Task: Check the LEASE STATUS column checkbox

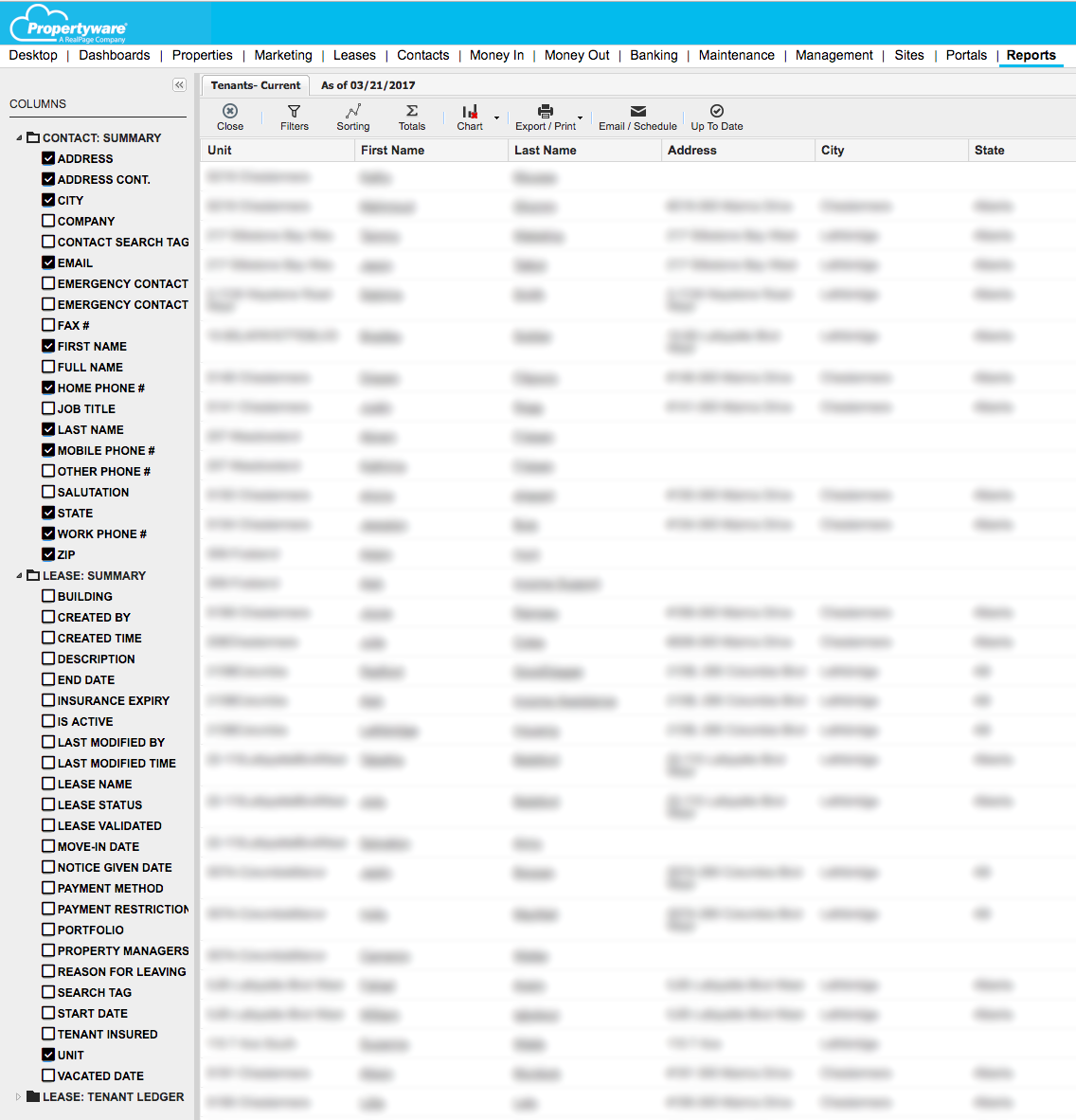Action: (x=48, y=804)
